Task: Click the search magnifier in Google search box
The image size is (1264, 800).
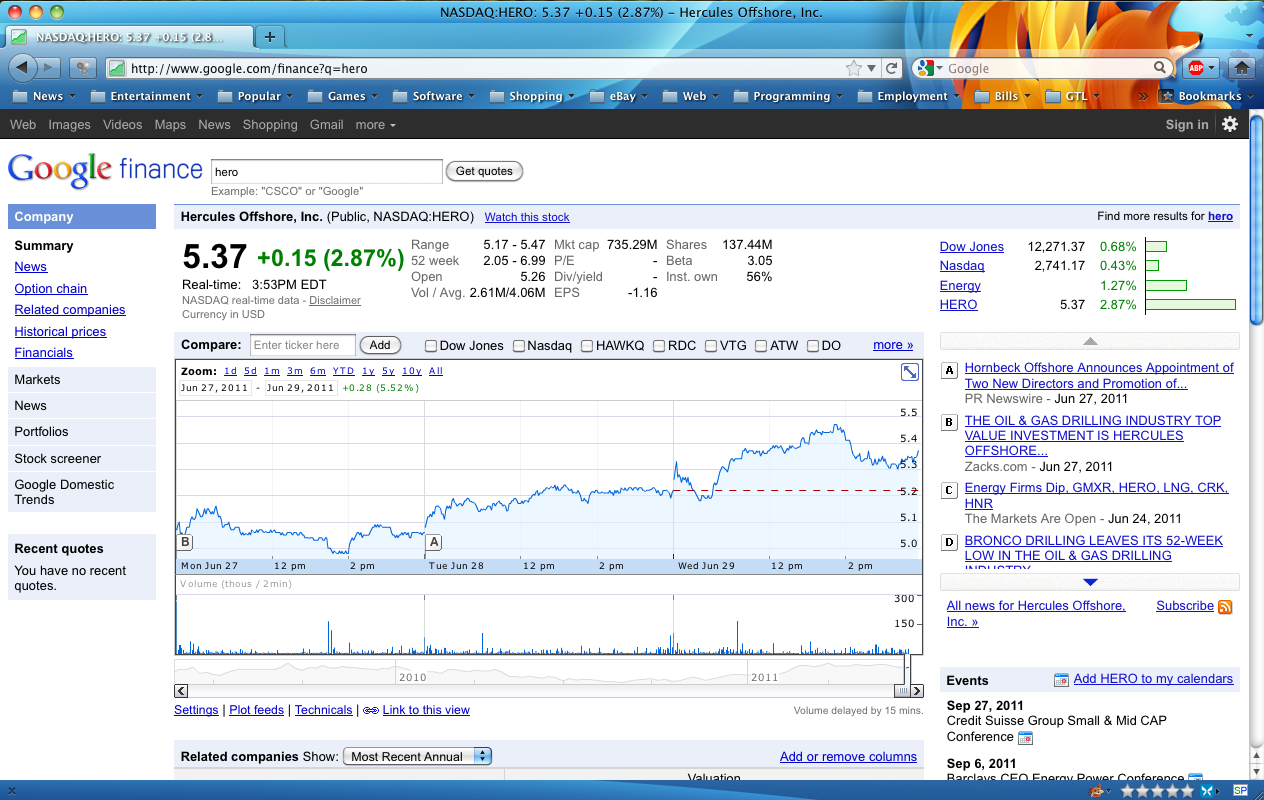Action: click(1160, 68)
